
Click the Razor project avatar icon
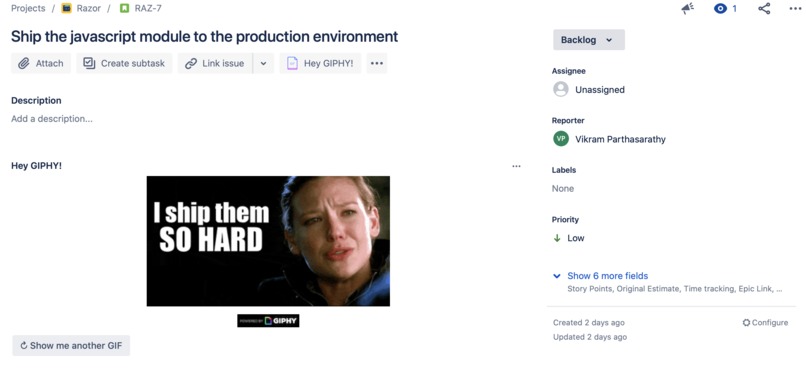pos(66,8)
